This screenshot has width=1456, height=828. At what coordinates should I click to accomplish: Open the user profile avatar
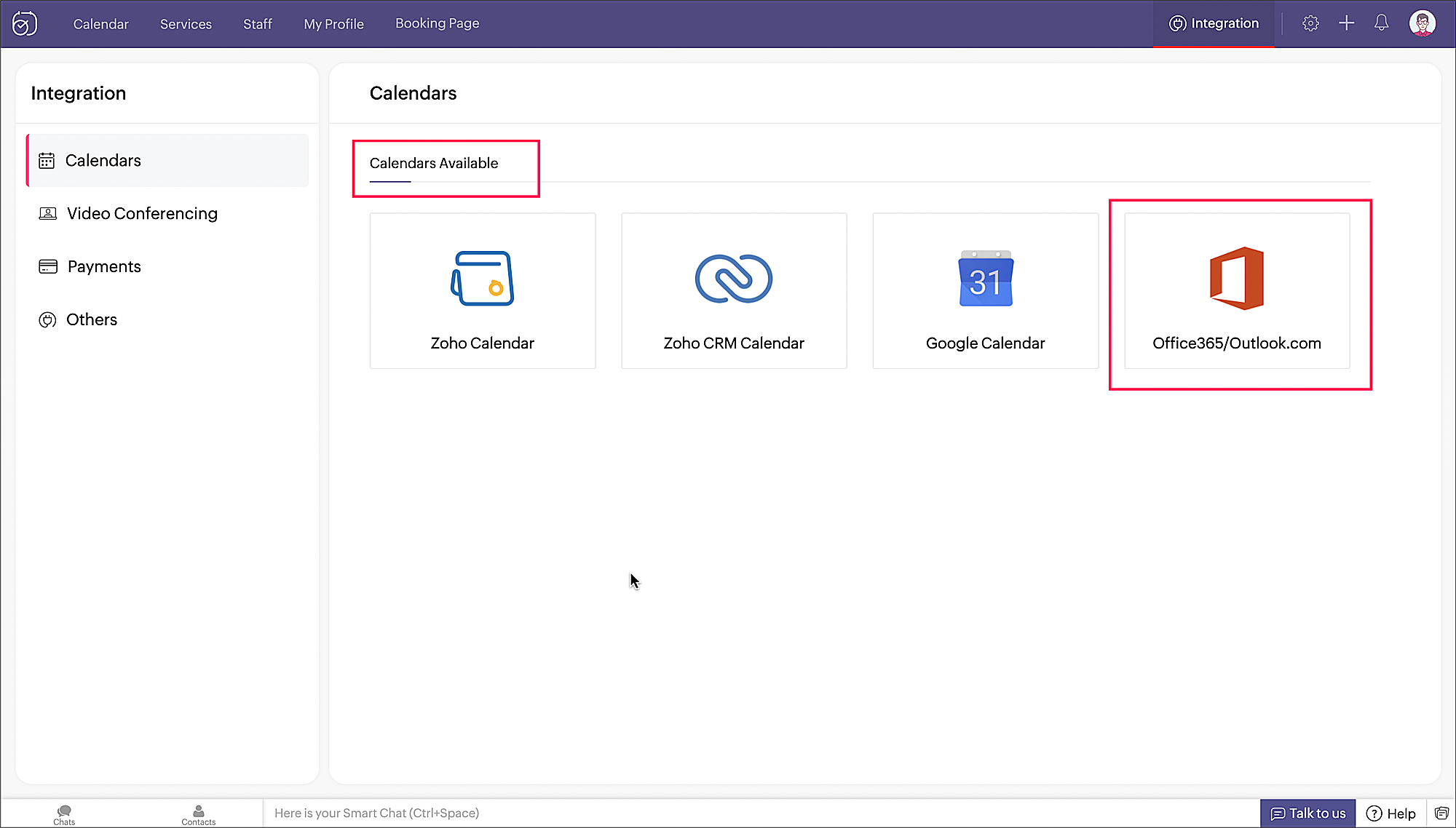click(x=1422, y=23)
